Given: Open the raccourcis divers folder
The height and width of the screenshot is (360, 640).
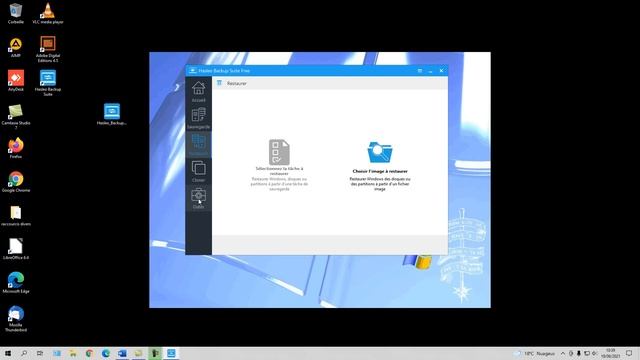Looking at the screenshot, I should pos(16,216).
